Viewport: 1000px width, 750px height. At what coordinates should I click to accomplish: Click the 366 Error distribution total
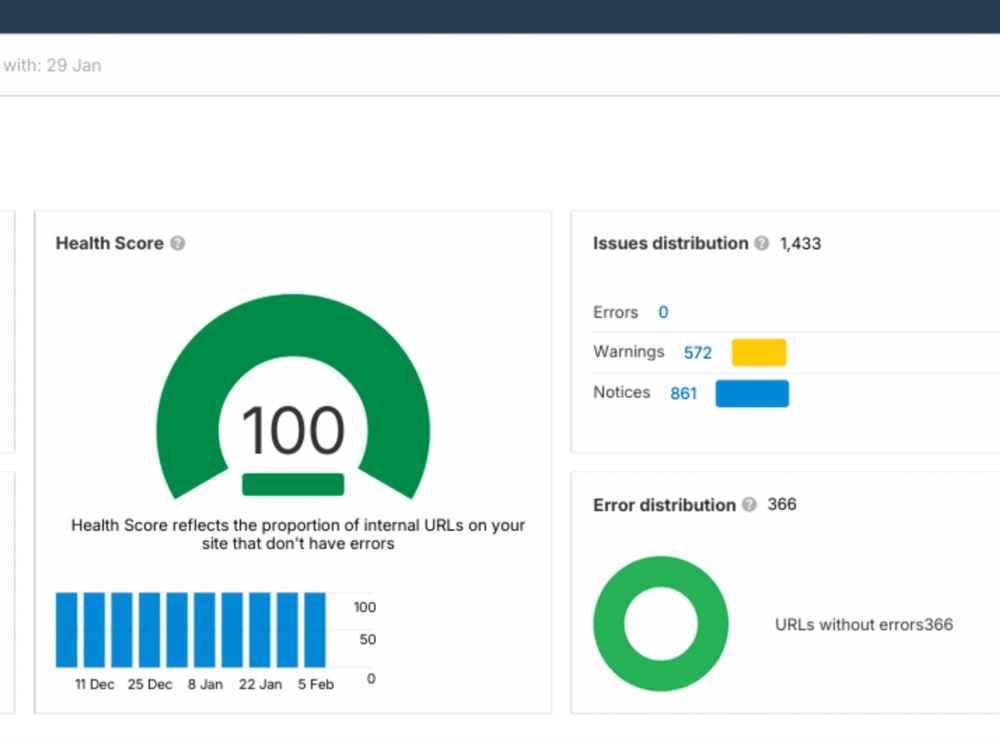(x=782, y=504)
